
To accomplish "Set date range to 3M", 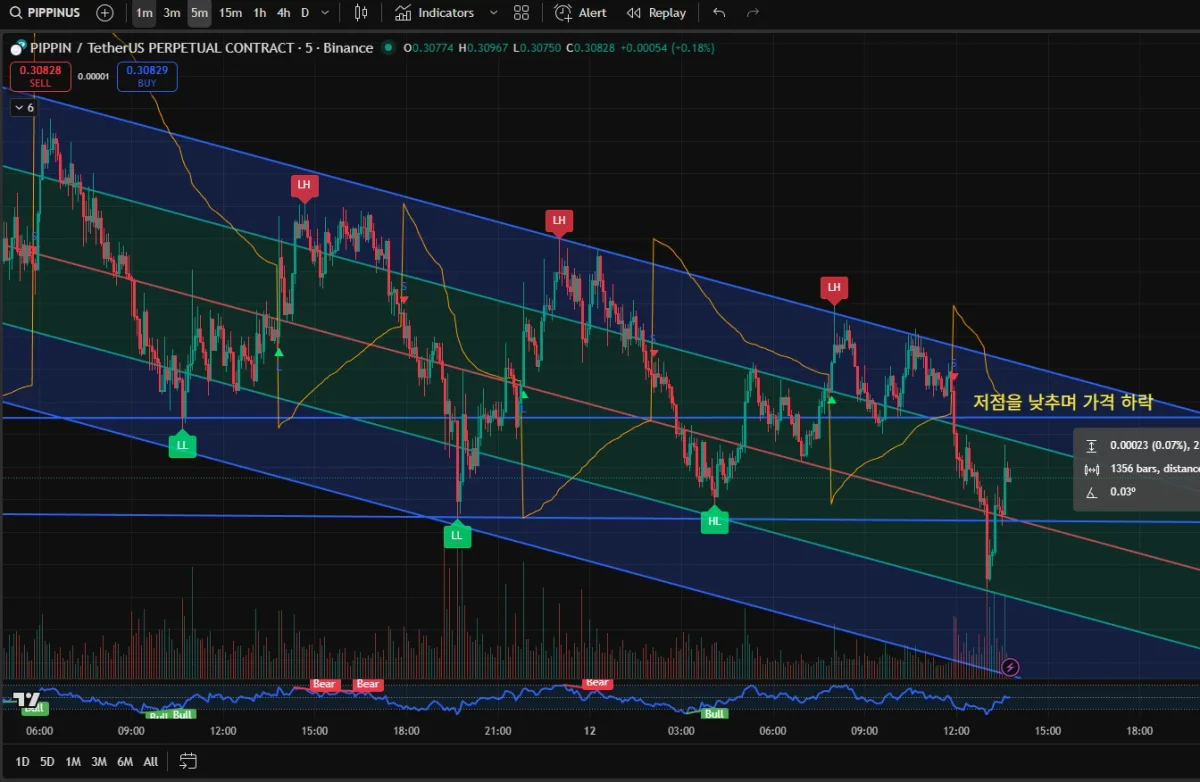I will [99, 761].
